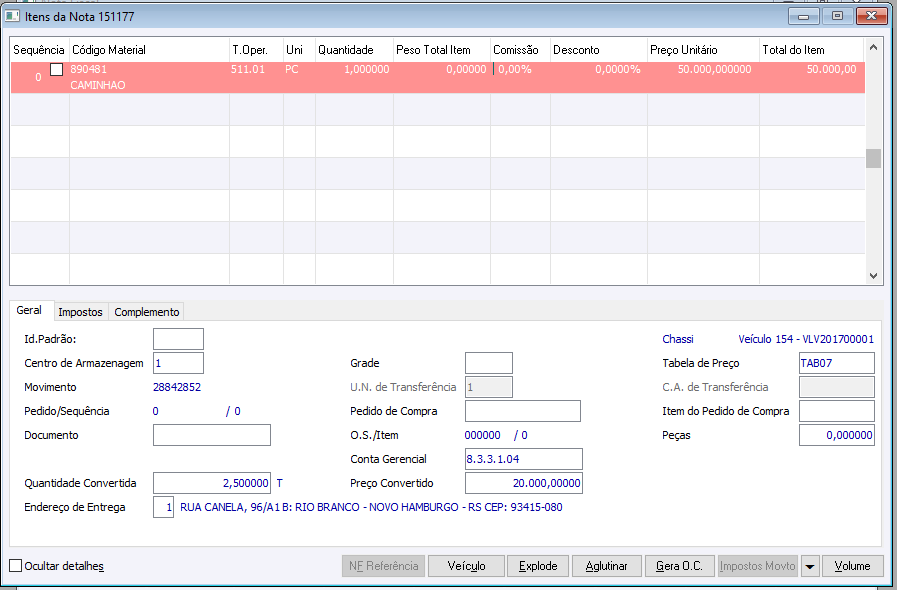Screen dimensions: 897x590
Task: Click the grid scrollbar down arrow
Action: 873,276
